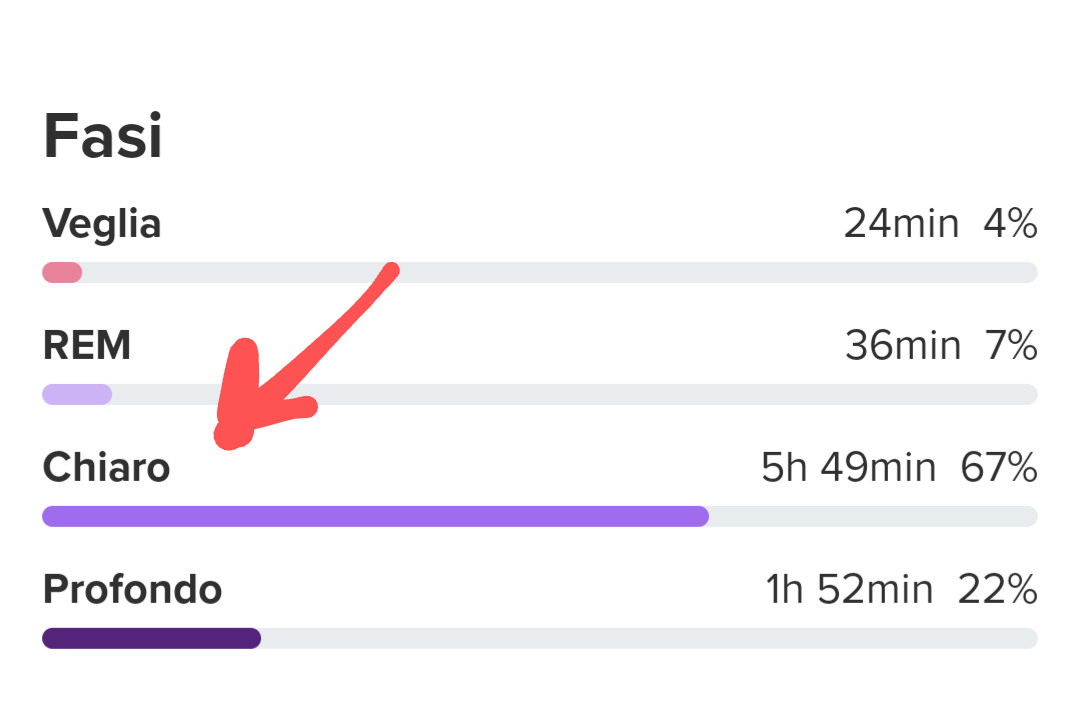Select the REM stage label

pyautogui.click(x=87, y=345)
